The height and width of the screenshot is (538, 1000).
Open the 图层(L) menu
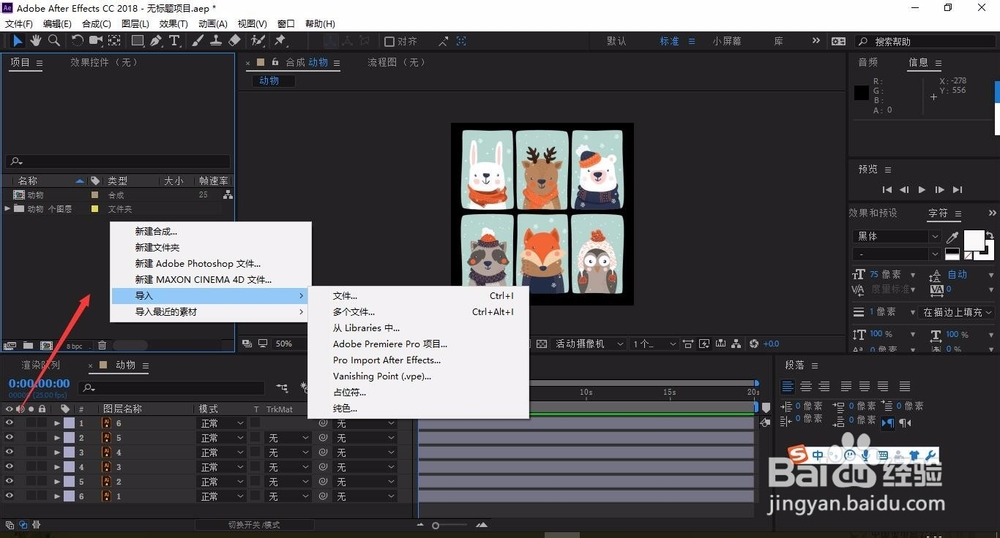coord(135,24)
